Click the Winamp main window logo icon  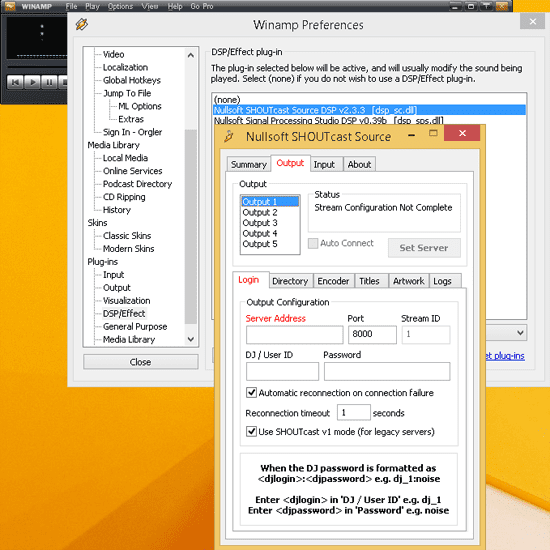pyautogui.click(x=10, y=6)
